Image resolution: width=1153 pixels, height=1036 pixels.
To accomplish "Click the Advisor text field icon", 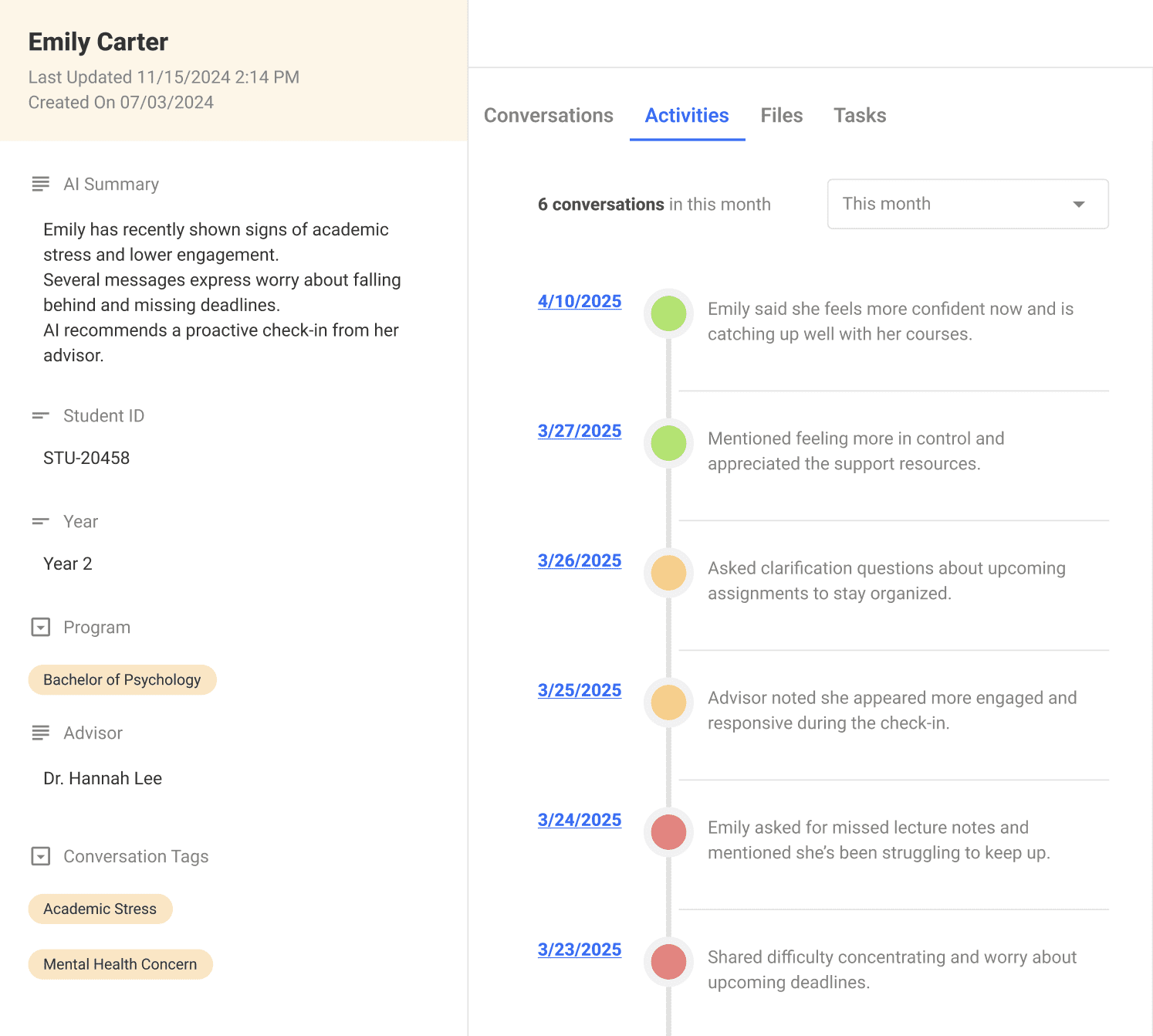I will tap(40, 733).
